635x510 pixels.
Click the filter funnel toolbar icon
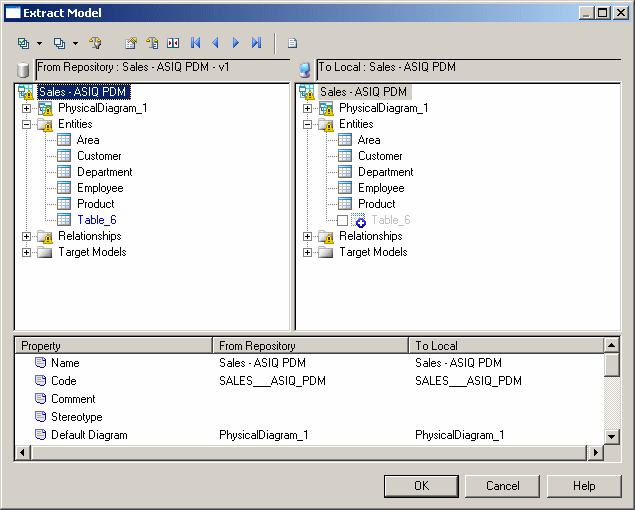point(96,43)
